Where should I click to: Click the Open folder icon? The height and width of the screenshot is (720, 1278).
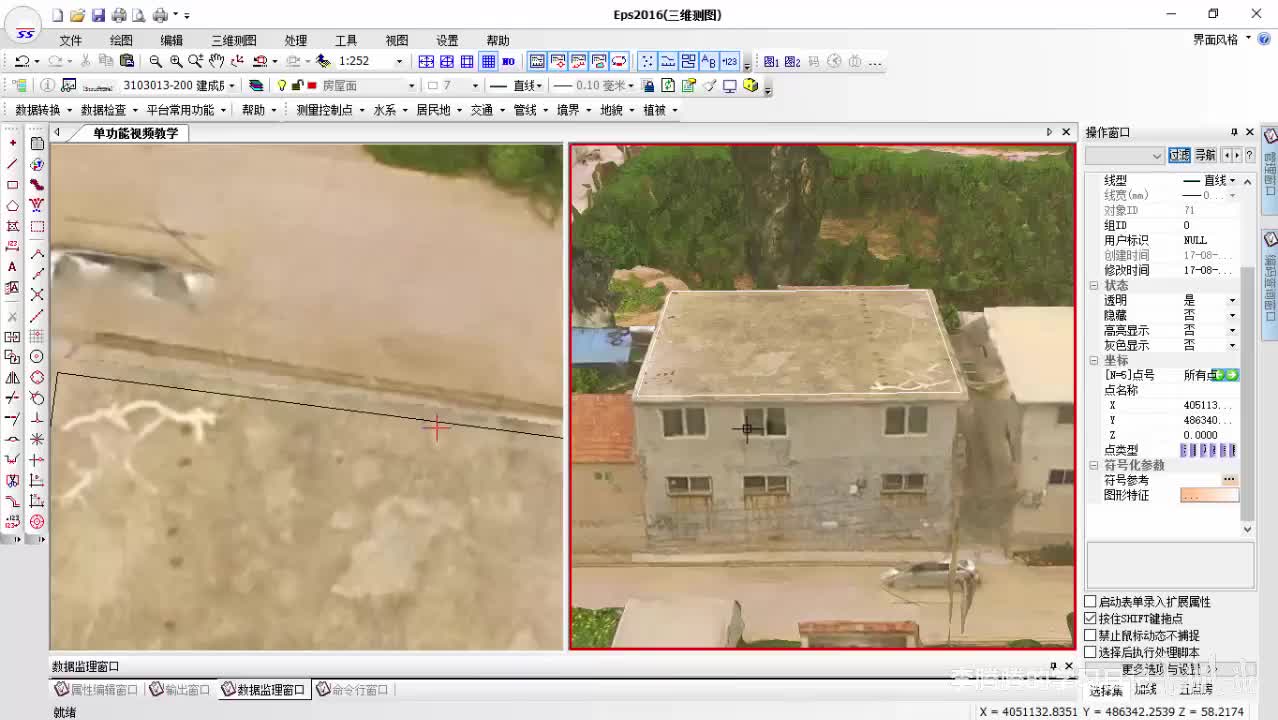pyautogui.click(x=77, y=15)
